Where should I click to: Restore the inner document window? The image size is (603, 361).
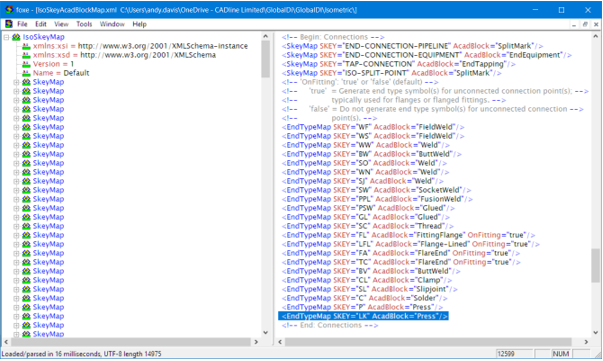pos(585,24)
